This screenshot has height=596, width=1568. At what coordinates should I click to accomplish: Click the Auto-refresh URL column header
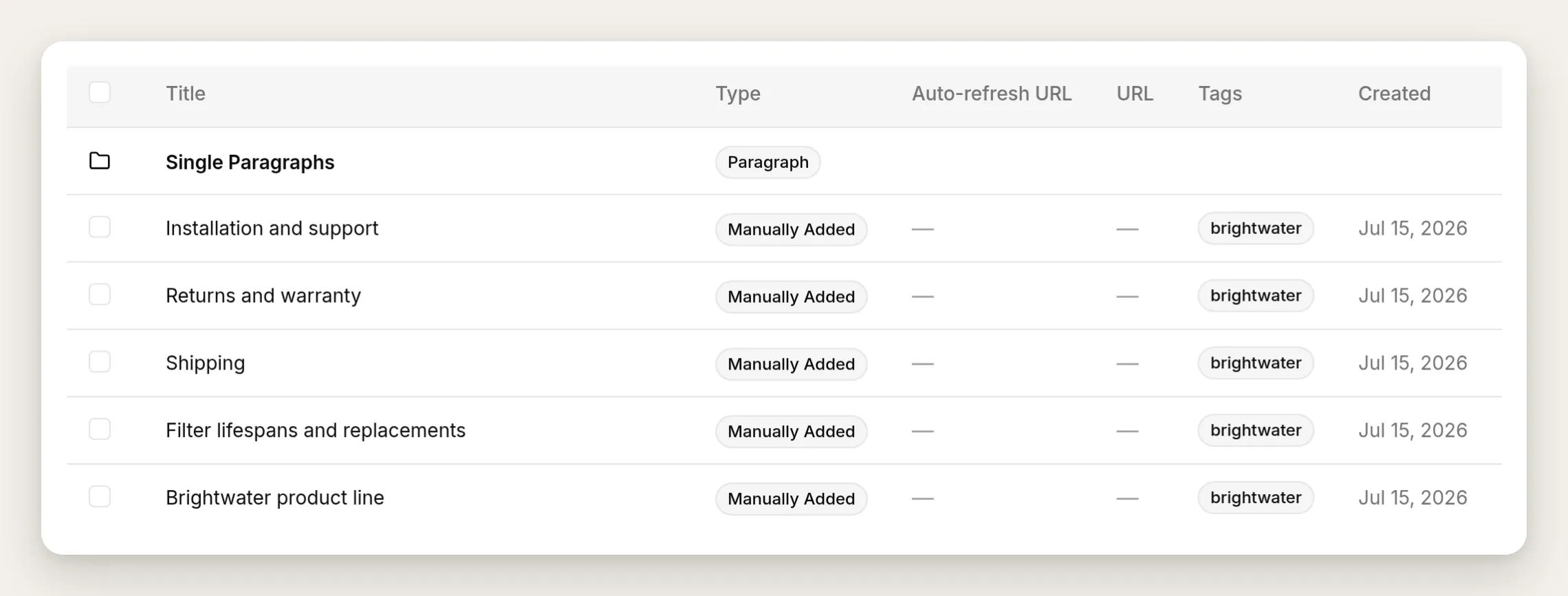tap(992, 94)
